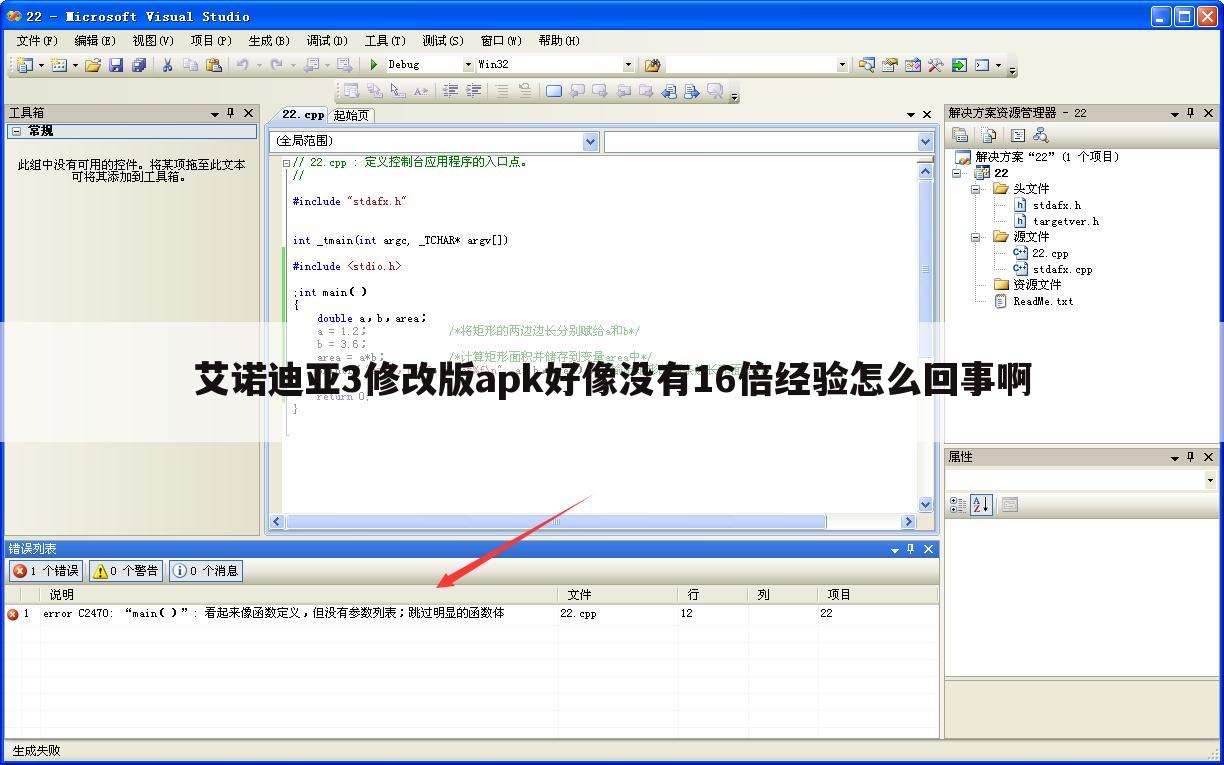Collapse the 常规 toolbox group
This screenshot has width=1224, height=765.
[x=16, y=131]
